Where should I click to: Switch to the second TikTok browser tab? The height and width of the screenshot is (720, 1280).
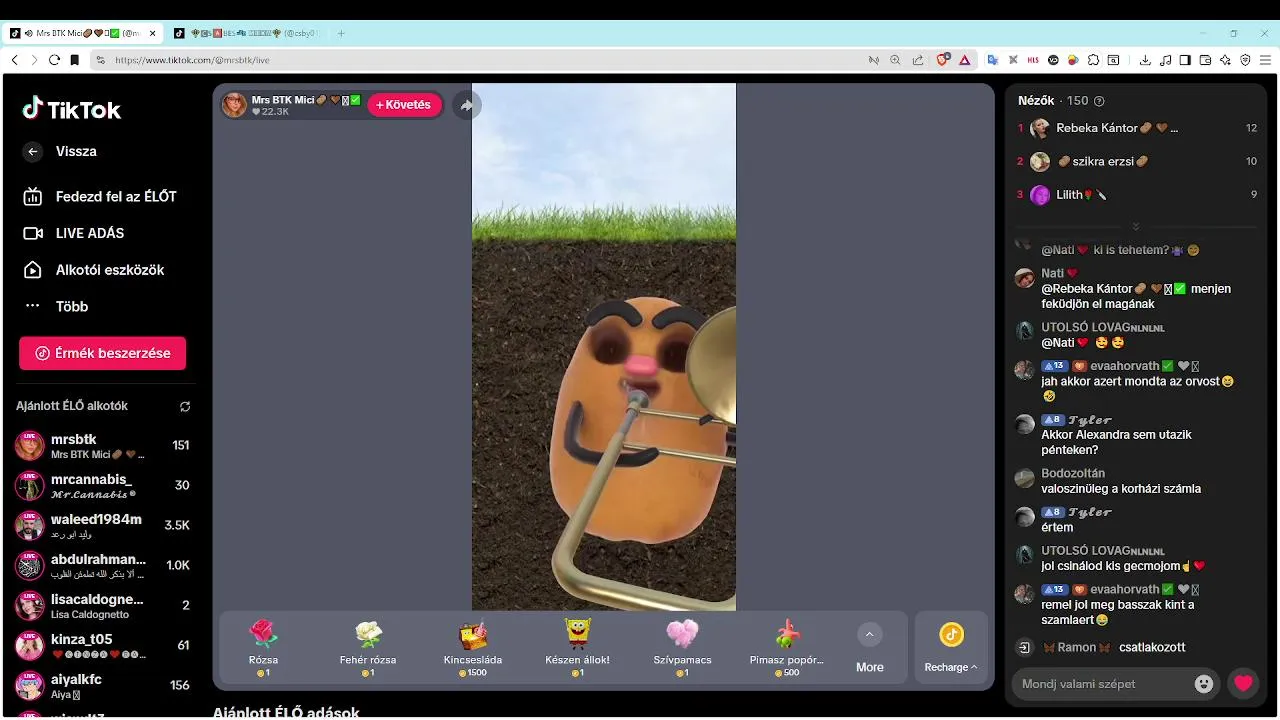(x=247, y=33)
